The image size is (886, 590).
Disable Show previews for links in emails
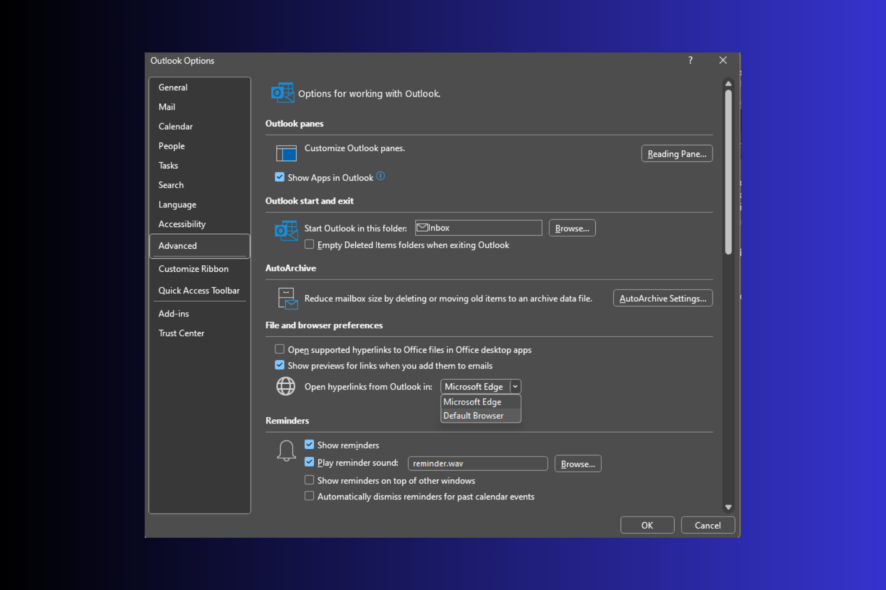point(278,365)
